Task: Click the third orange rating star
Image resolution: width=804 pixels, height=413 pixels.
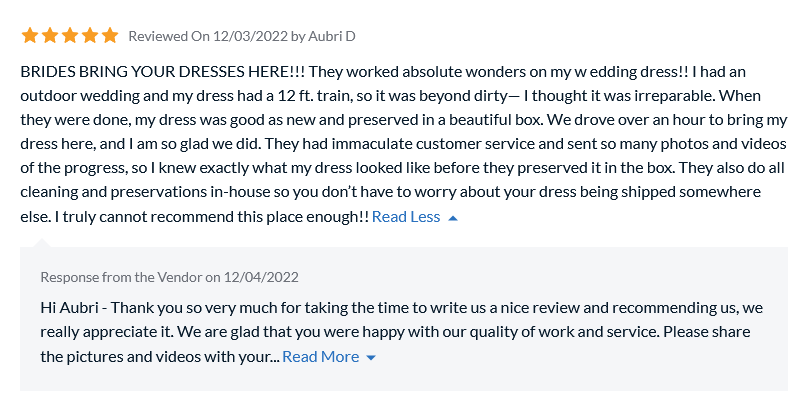Action: (70, 36)
